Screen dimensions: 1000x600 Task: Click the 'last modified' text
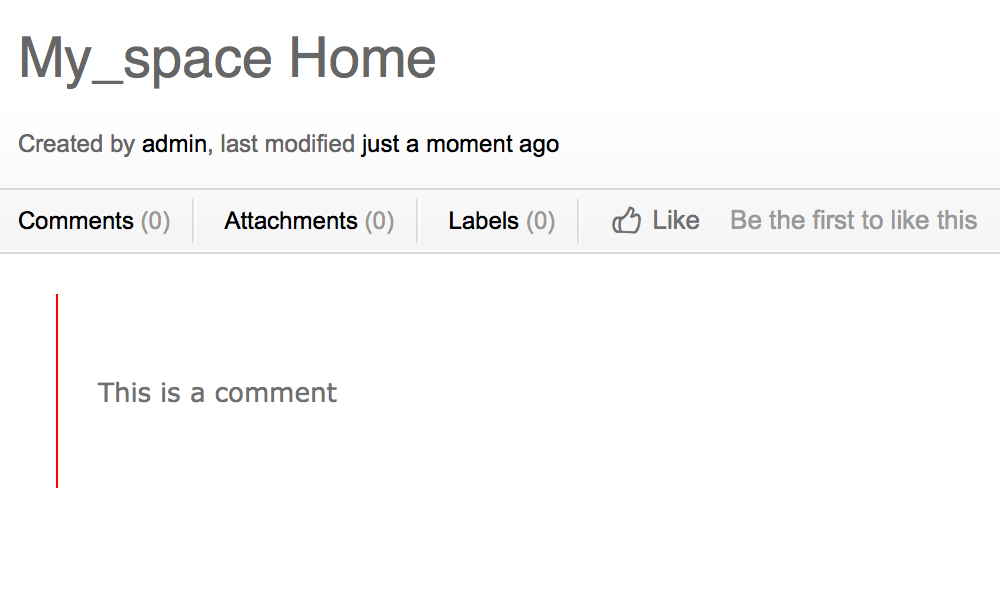pyautogui.click(x=288, y=144)
